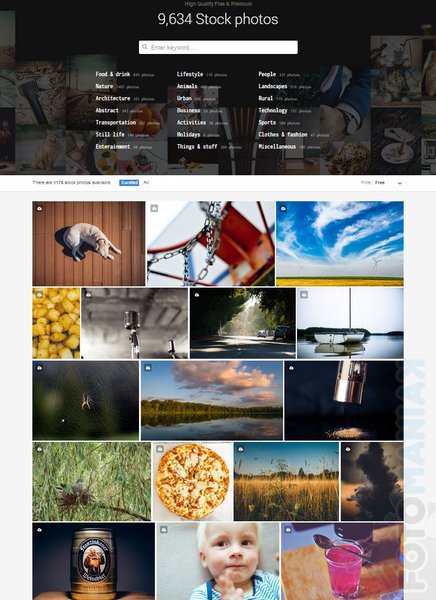Click cloud icon on spider web photo
436x600 pixels.
click(x=39, y=368)
